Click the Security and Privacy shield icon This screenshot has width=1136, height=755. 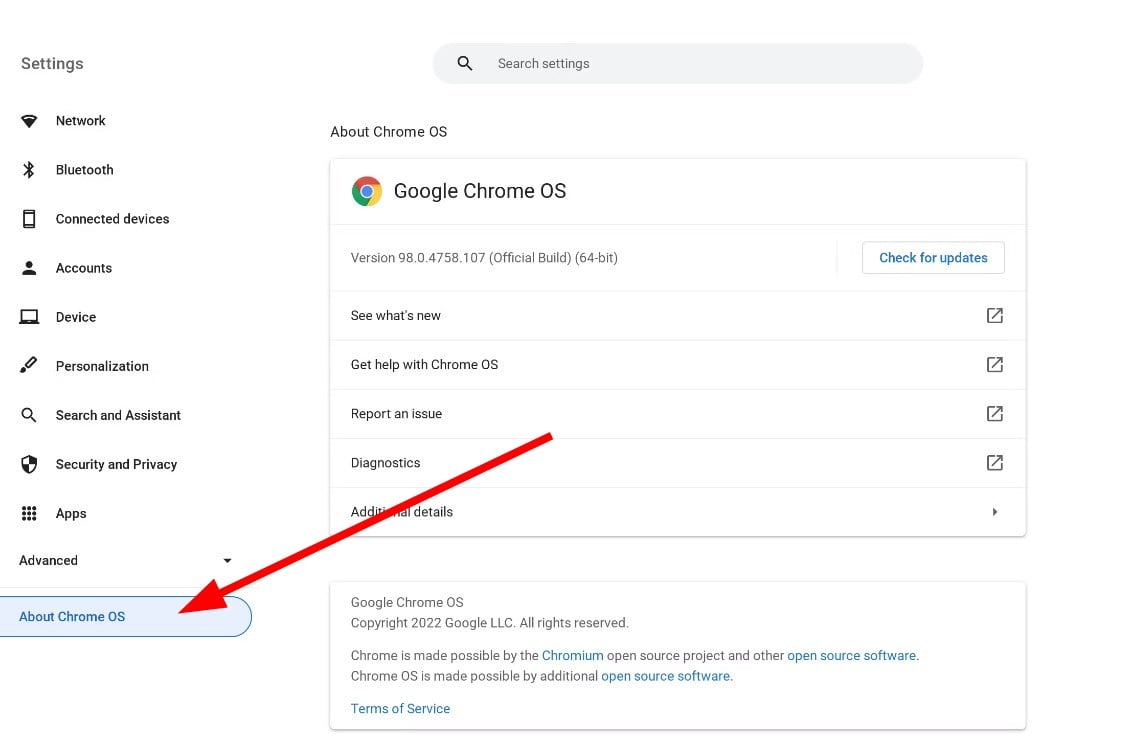click(29, 464)
